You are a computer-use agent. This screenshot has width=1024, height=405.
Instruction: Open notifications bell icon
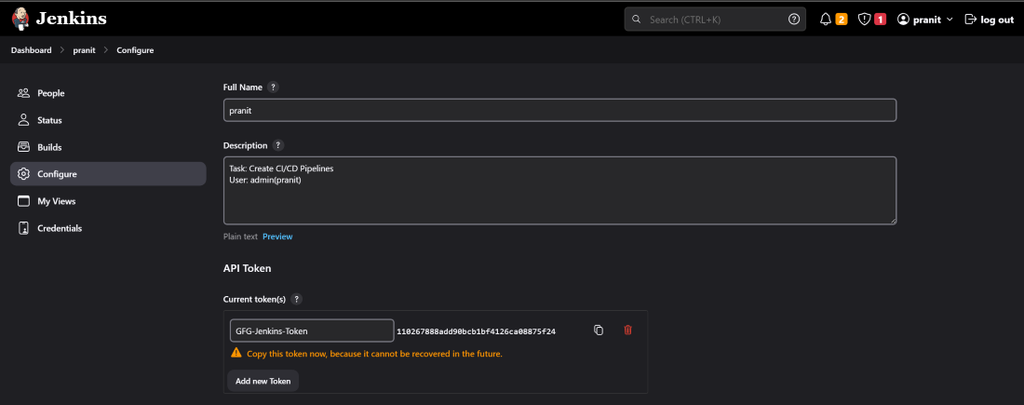(x=825, y=20)
